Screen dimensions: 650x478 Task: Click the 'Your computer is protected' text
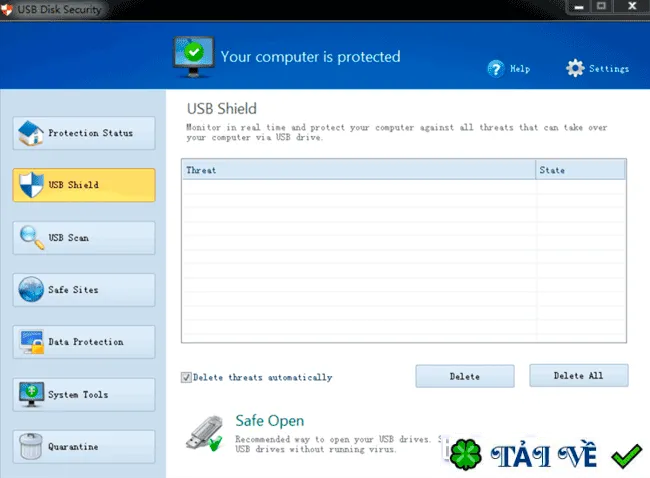point(310,57)
